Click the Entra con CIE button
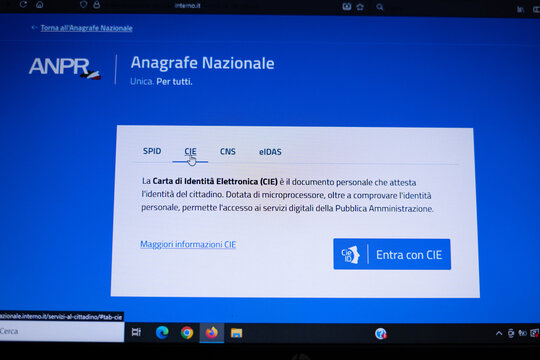 pos(392,254)
